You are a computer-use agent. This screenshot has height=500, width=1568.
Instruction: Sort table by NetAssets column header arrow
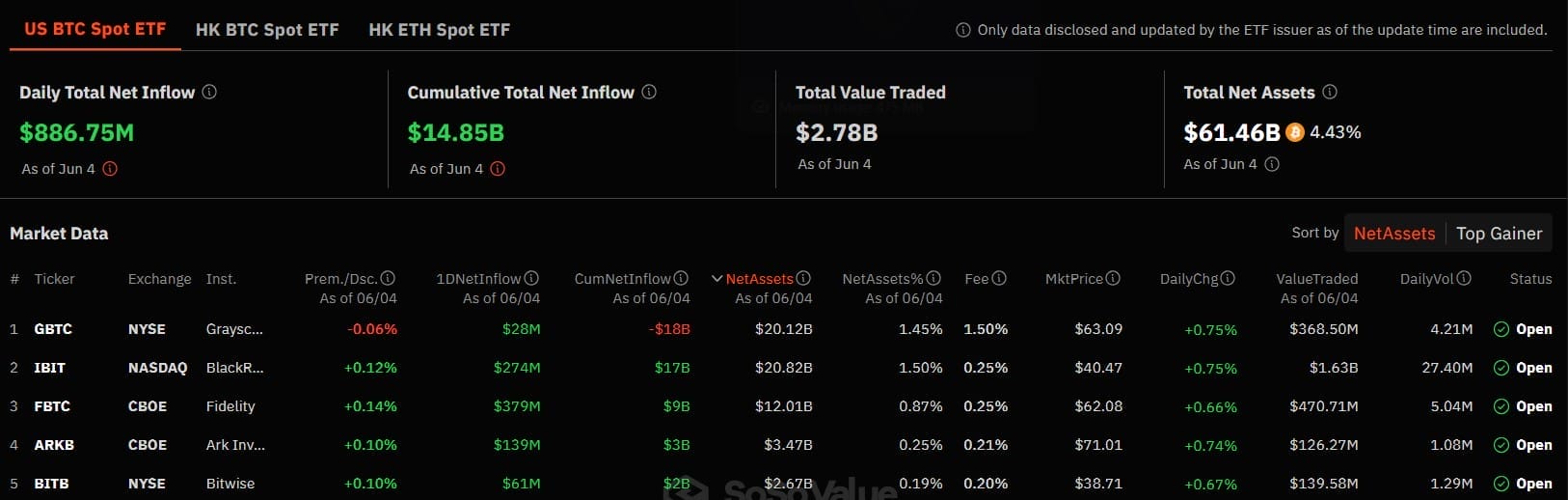[x=717, y=279]
